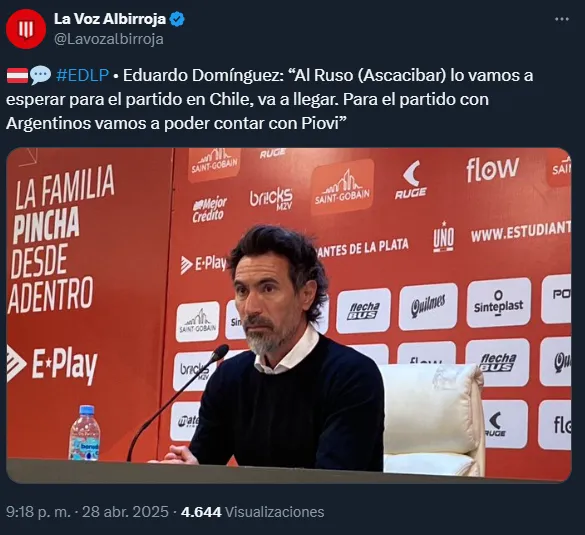Click the La Voz Albirroja display name
Screen dimensions: 585x535
tap(110, 19)
